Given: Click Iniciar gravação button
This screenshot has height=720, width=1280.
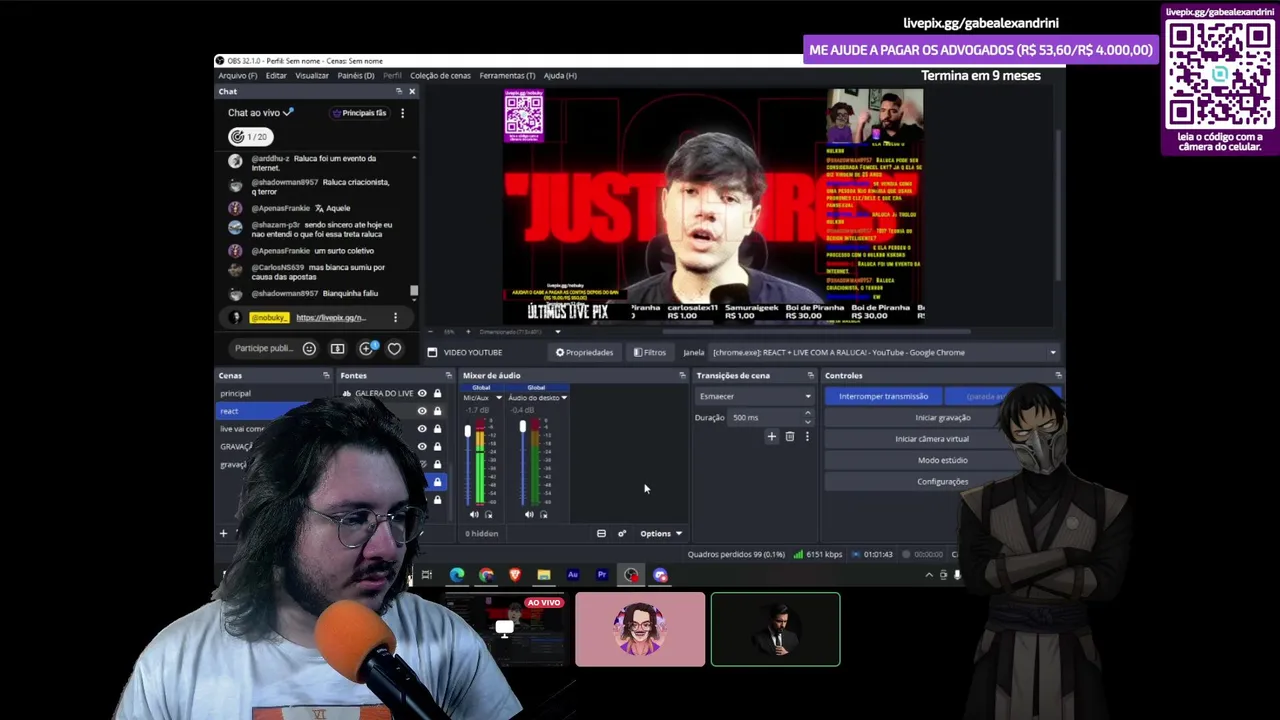Looking at the screenshot, I should click(942, 418).
